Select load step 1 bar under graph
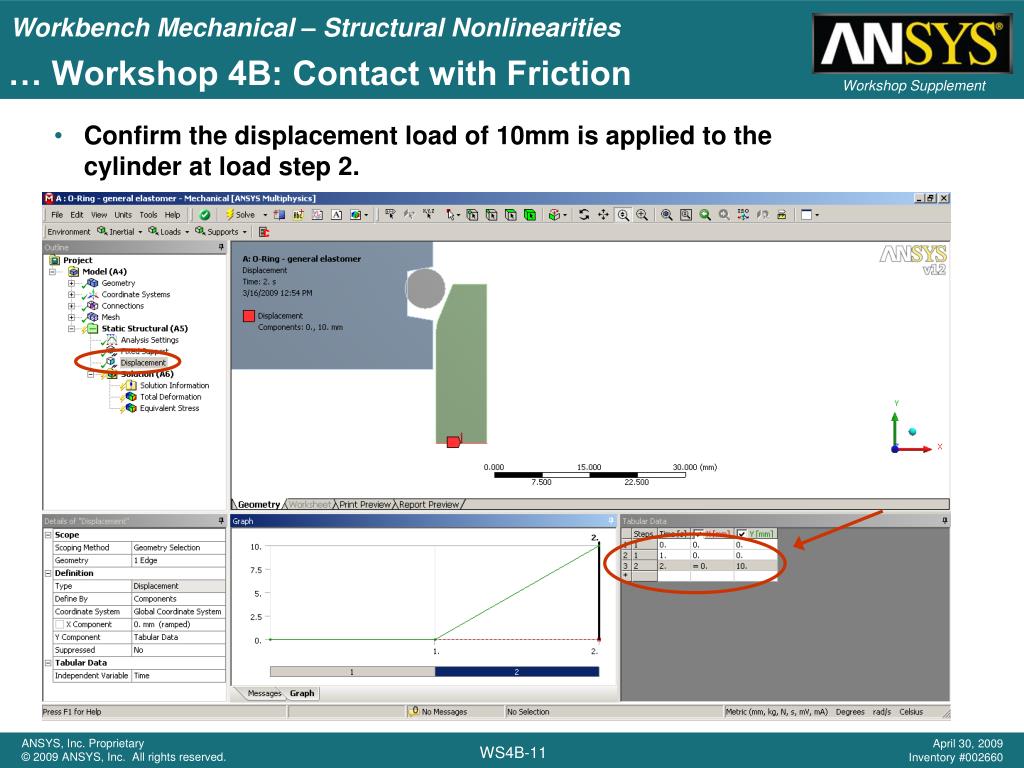1024x768 pixels. point(352,671)
